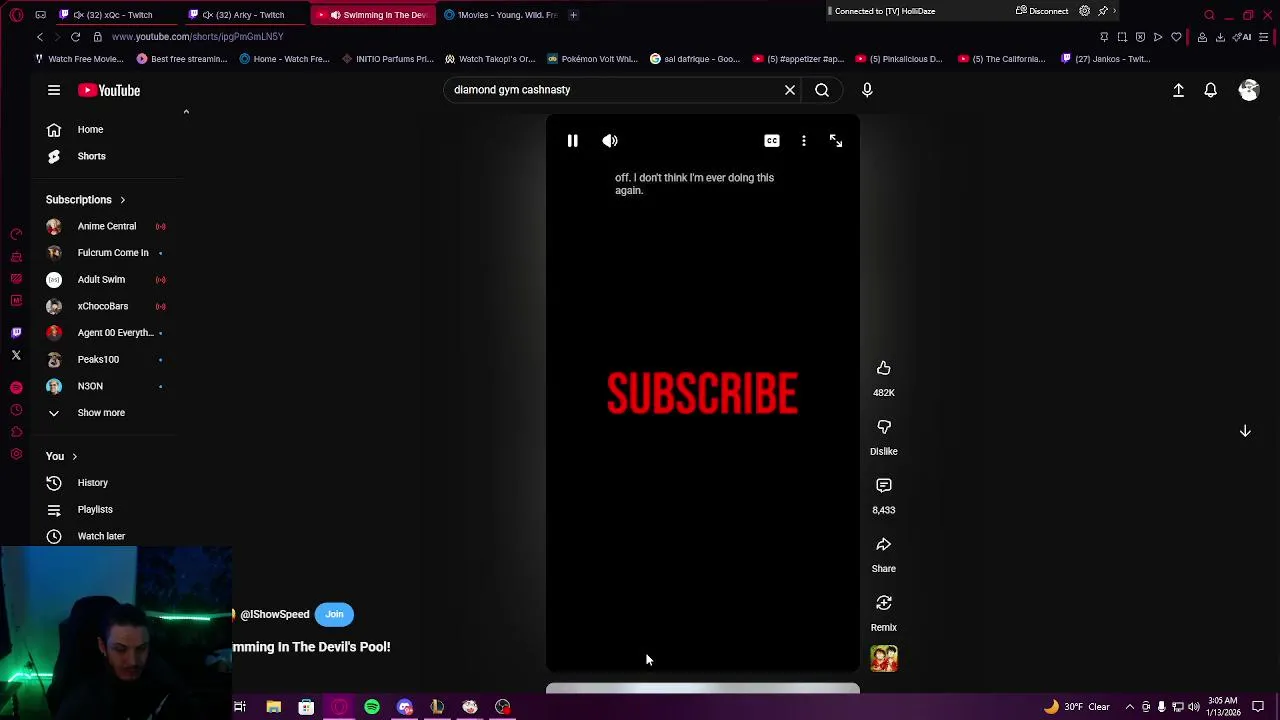Click the Join button for IShowSpeed
Image resolution: width=1280 pixels, height=720 pixels.
334,614
